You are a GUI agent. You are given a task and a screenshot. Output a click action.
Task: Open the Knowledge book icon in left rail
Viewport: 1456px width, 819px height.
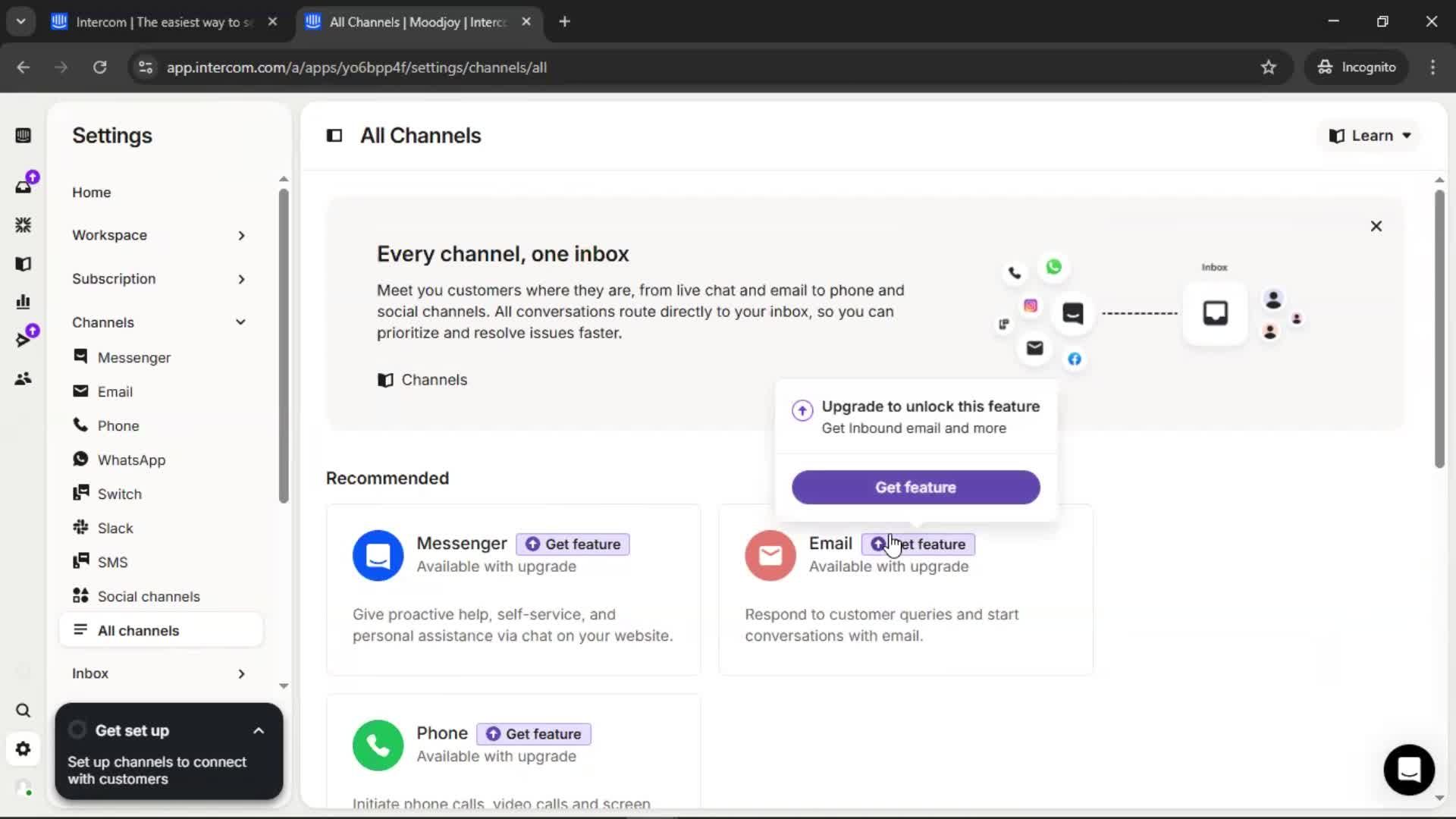pyautogui.click(x=23, y=264)
